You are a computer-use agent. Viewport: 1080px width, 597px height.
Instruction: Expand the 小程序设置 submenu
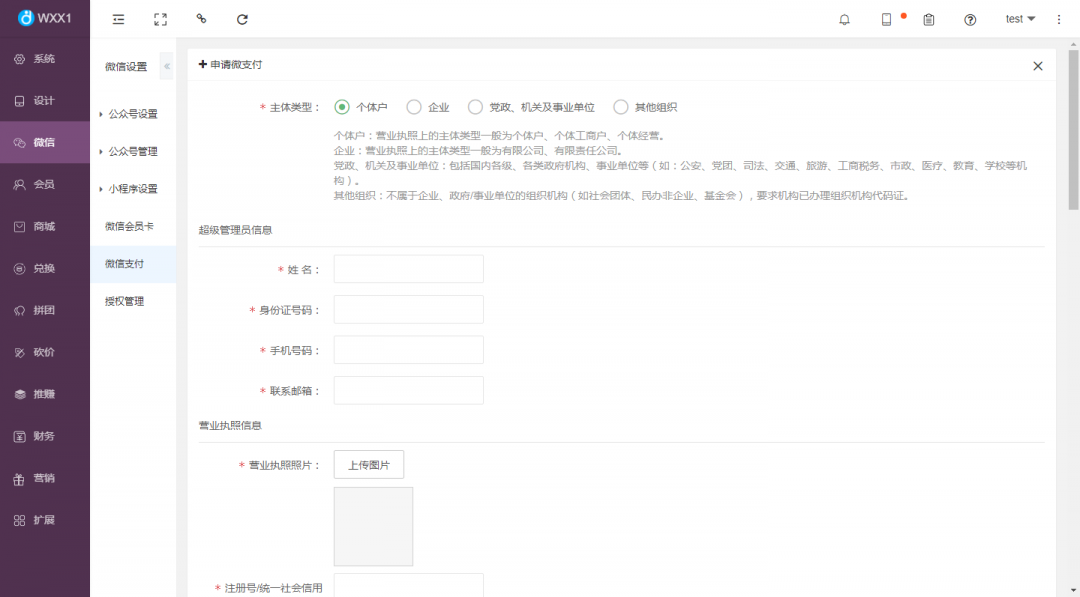[132, 189]
